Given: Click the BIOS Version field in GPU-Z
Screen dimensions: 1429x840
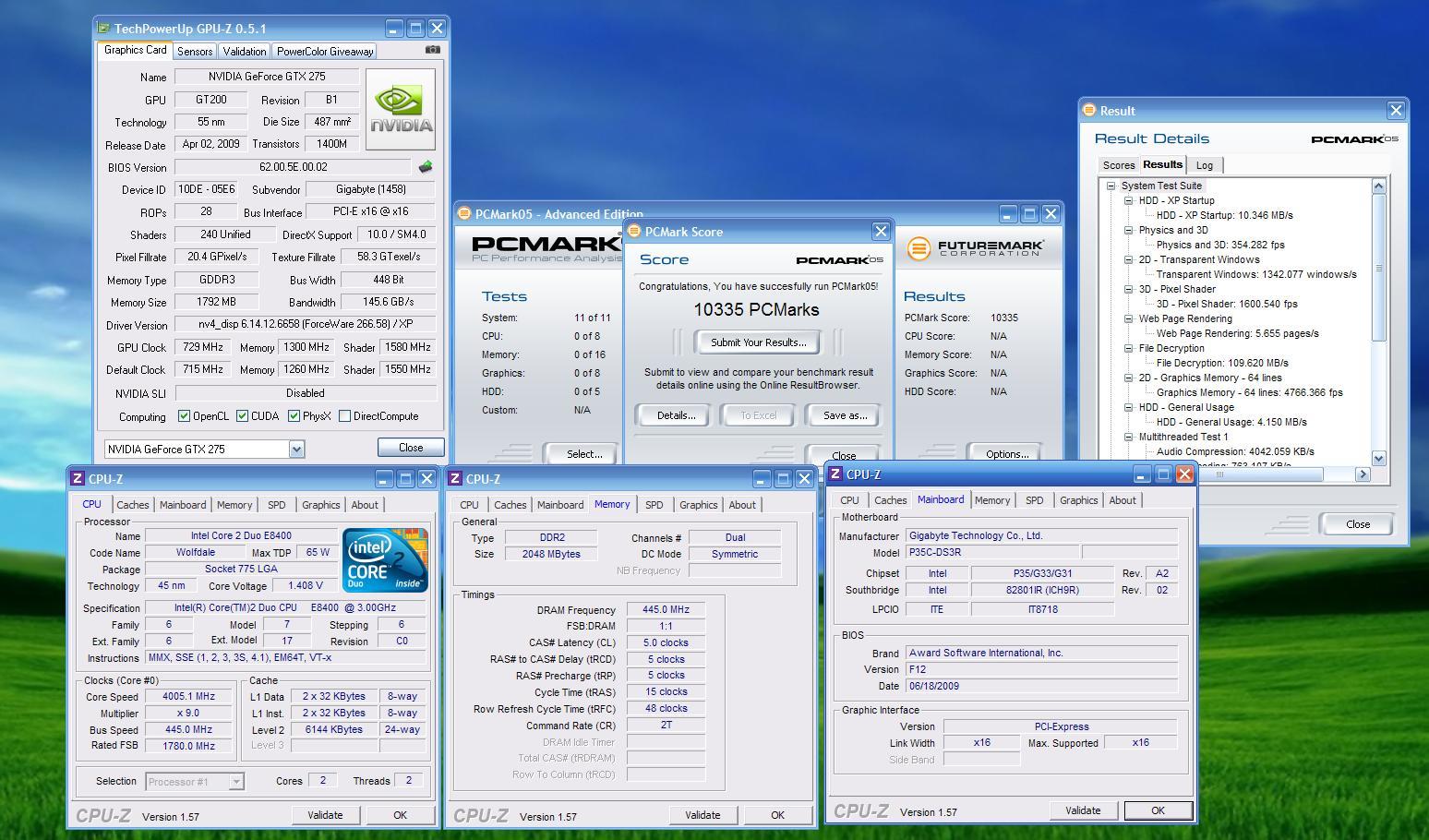Looking at the screenshot, I should [293, 167].
